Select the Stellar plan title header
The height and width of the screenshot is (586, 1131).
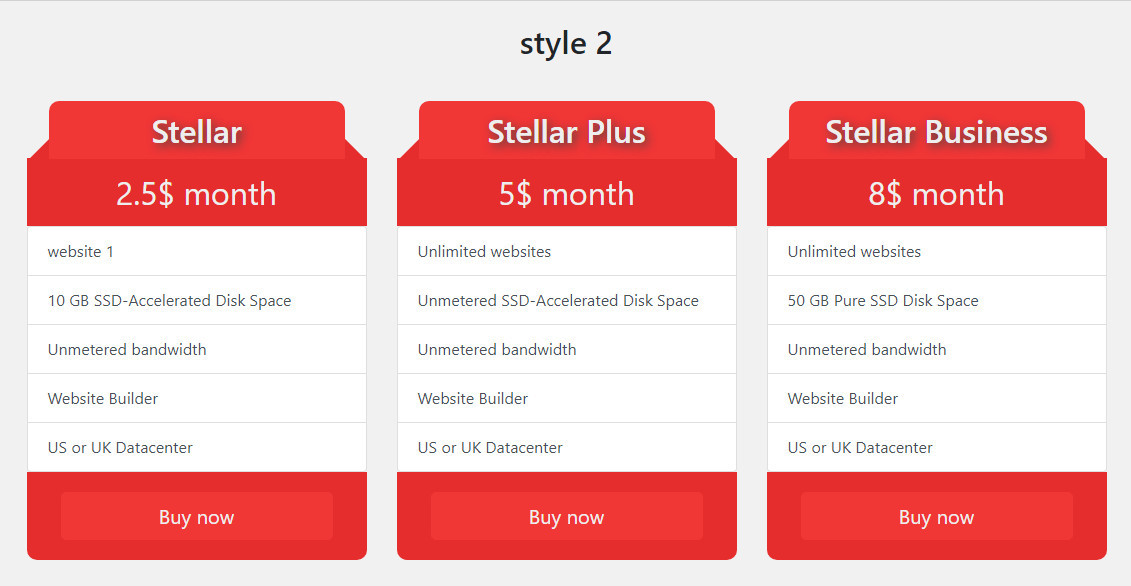click(x=197, y=131)
